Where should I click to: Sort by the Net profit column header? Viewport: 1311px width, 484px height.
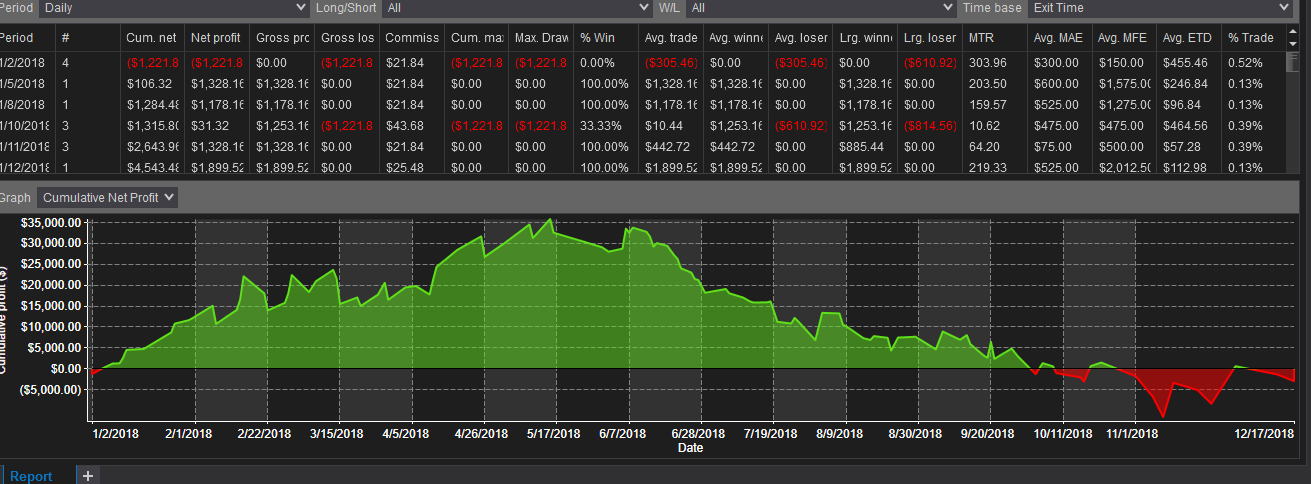click(216, 38)
